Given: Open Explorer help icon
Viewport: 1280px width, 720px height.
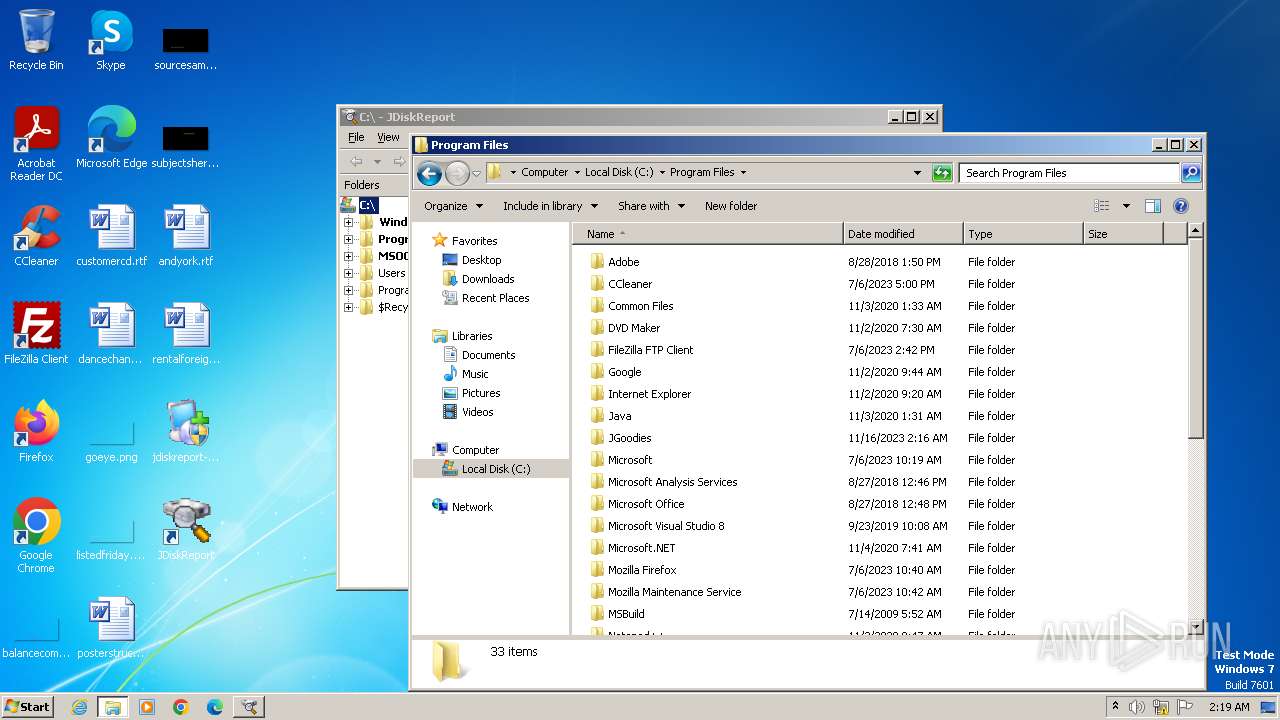Looking at the screenshot, I should pos(1180,206).
